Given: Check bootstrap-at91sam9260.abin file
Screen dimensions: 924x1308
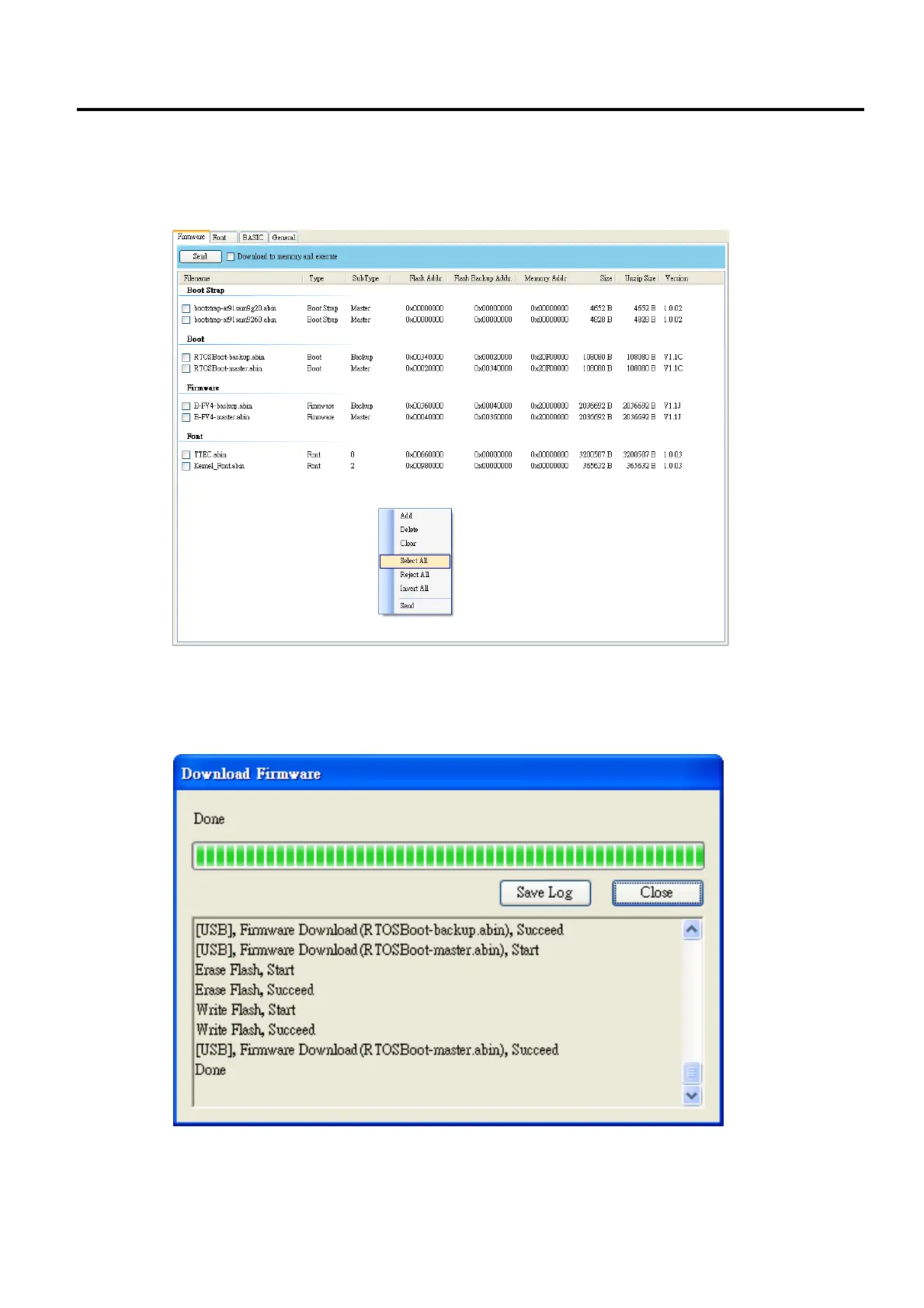Looking at the screenshot, I should [186, 320].
